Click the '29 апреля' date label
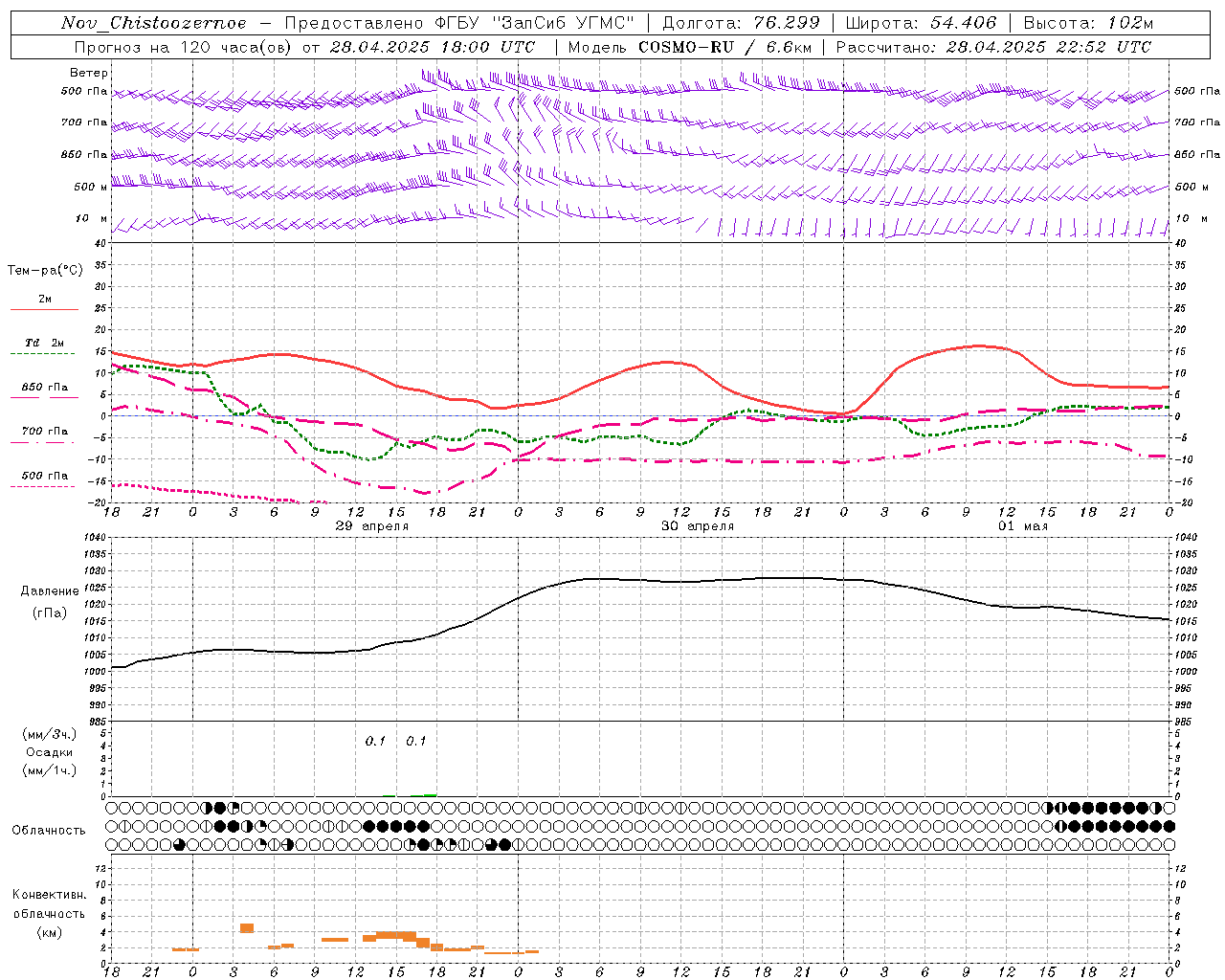The height and width of the screenshot is (980, 1225). 372,526
